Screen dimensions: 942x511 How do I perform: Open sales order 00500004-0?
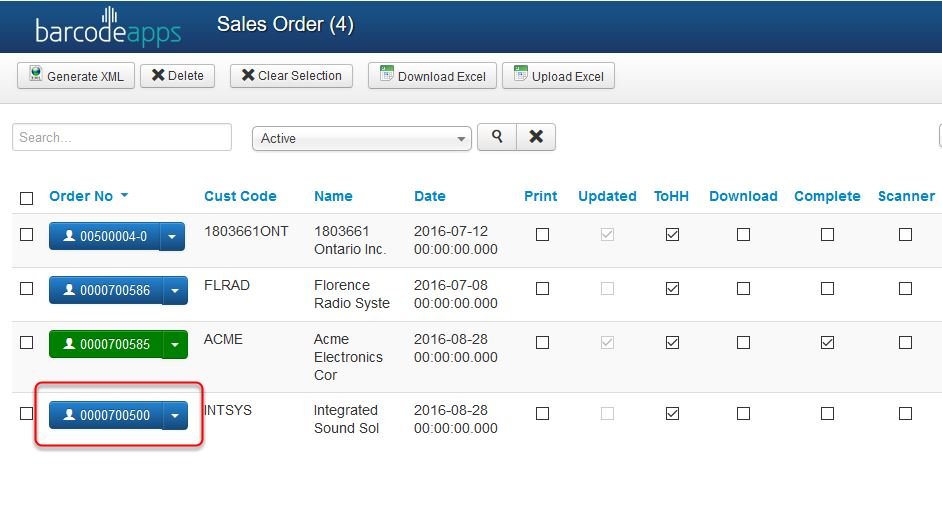[104, 237]
